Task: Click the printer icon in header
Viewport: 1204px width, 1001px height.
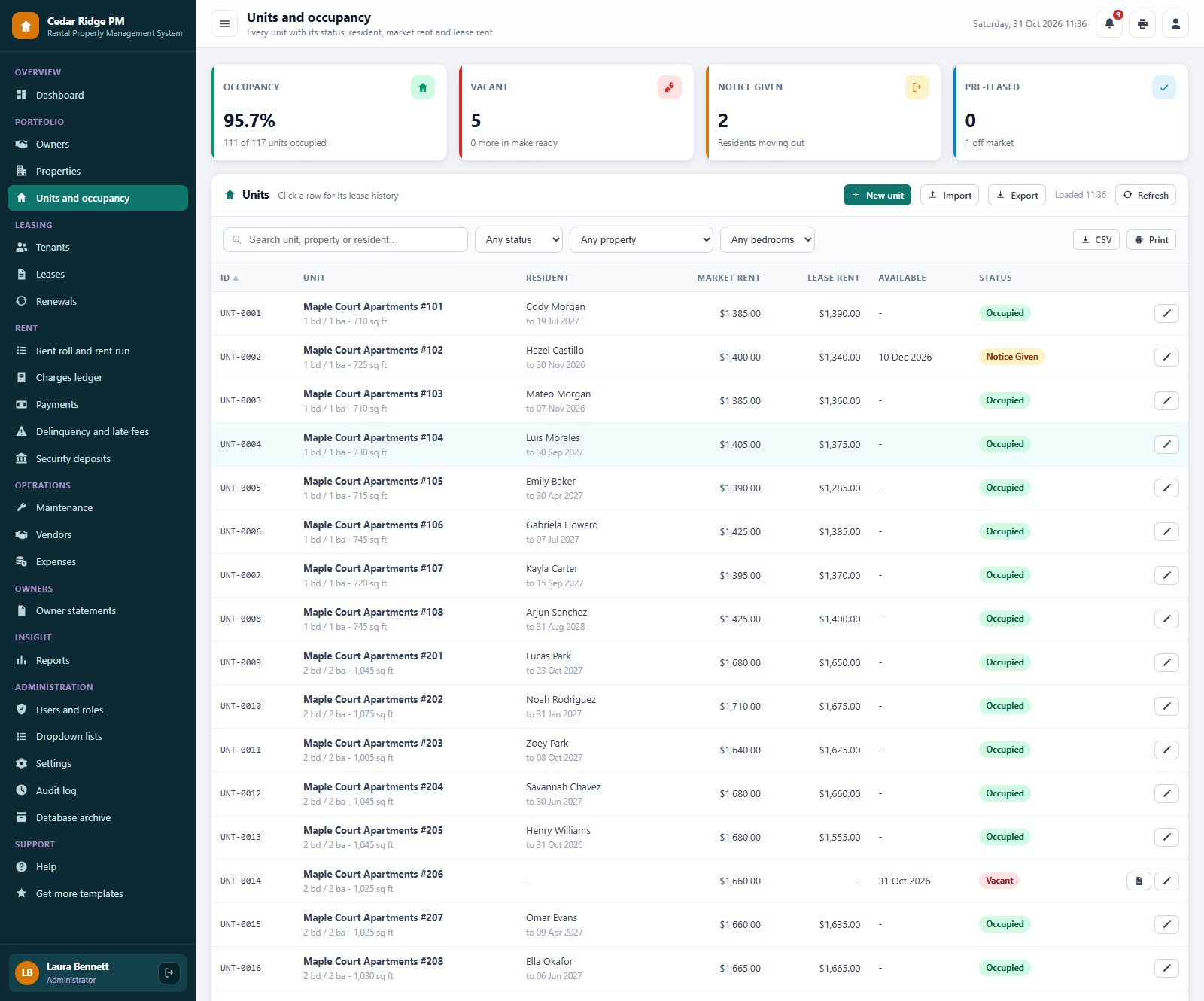Action: [x=1142, y=24]
